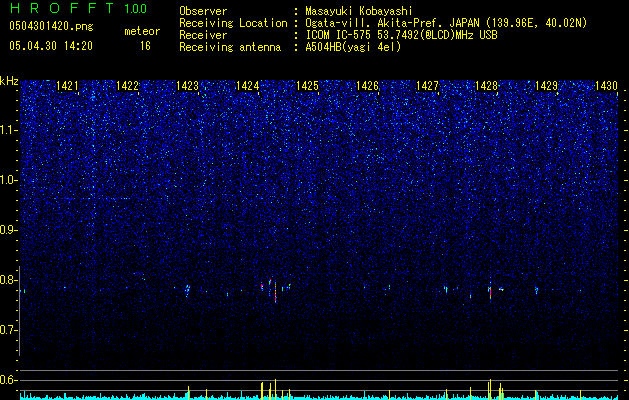The height and width of the screenshot is (400, 629).
Task: Click the Receiving antenna label
Action: tap(230, 47)
